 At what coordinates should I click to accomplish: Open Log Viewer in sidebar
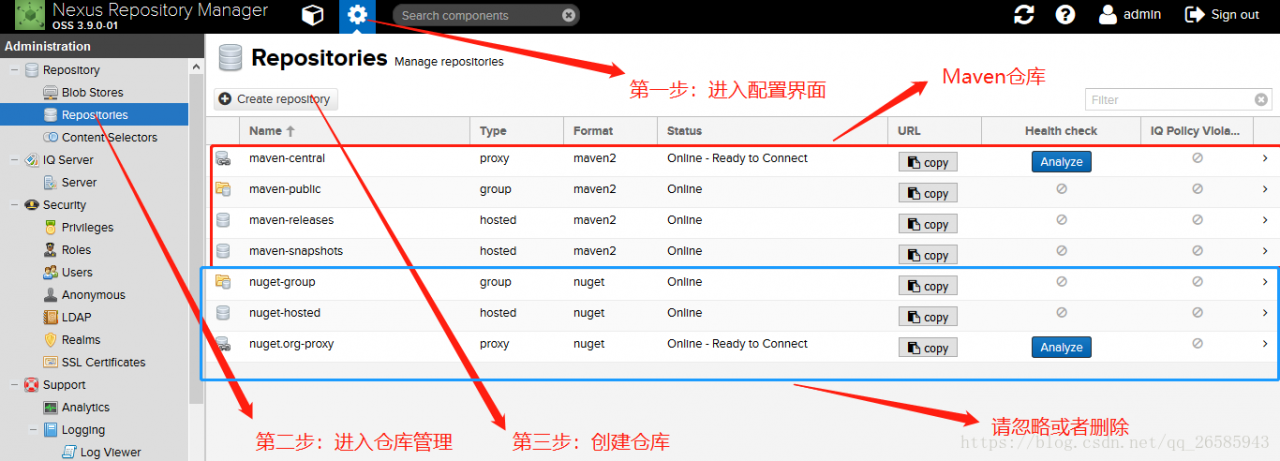110,452
